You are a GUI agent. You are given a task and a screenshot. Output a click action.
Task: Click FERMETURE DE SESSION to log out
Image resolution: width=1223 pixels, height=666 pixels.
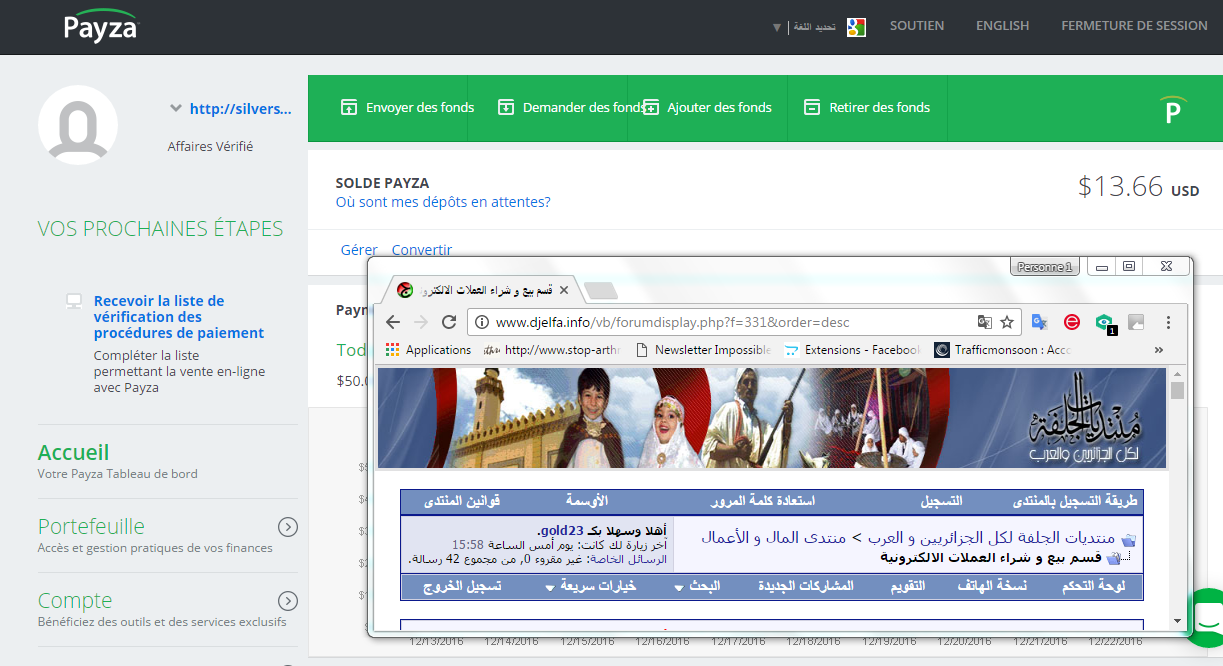(x=1134, y=26)
